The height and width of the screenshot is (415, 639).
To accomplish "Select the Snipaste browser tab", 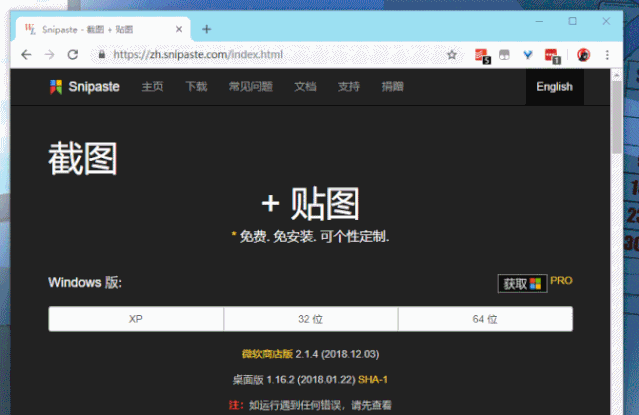I will [103, 29].
